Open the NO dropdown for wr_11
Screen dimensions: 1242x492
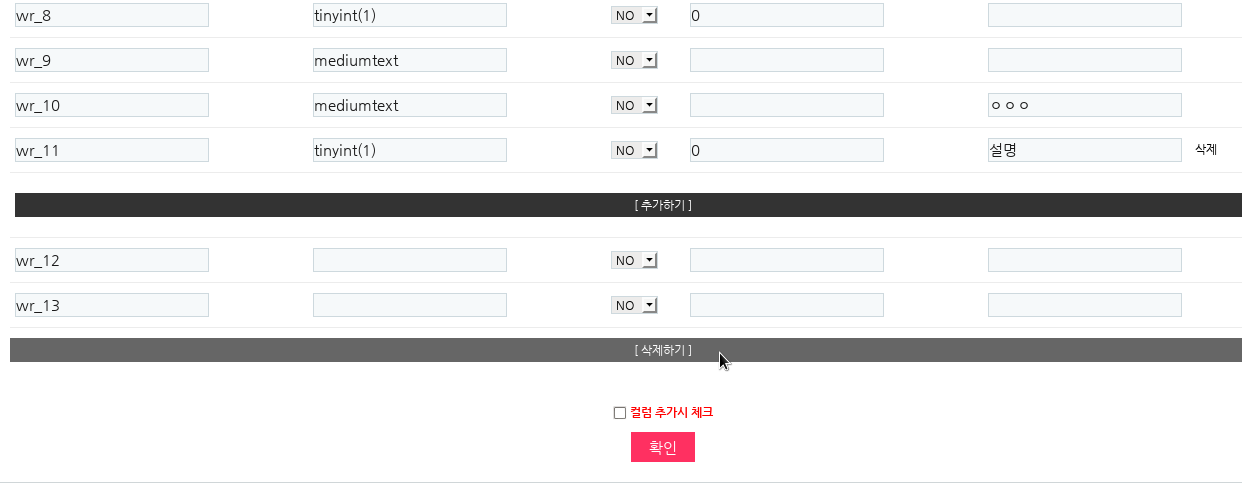pos(634,150)
